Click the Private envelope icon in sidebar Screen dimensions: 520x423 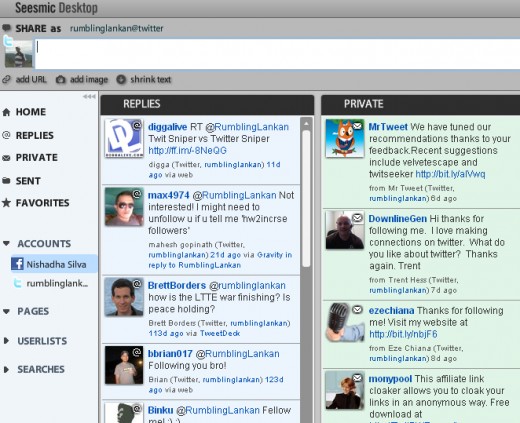(6, 158)
